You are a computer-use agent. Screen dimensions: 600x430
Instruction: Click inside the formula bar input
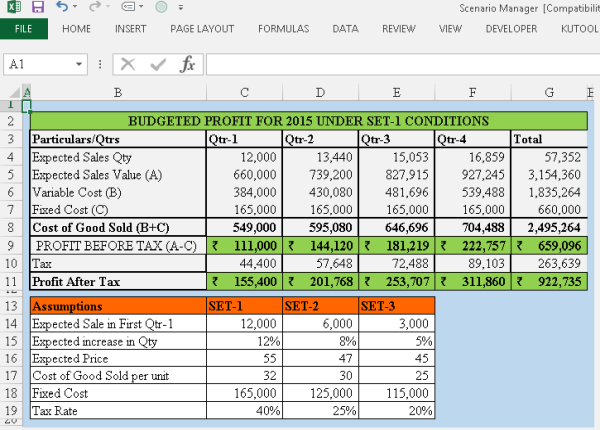click(x=400, y=65)
